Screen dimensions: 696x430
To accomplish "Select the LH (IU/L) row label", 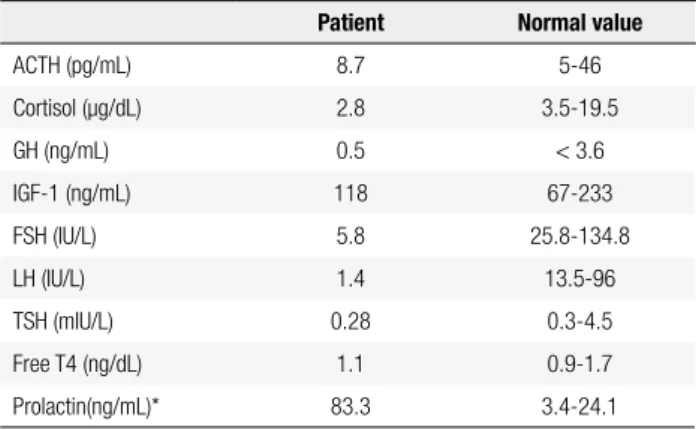I will (x=49, y=279).
